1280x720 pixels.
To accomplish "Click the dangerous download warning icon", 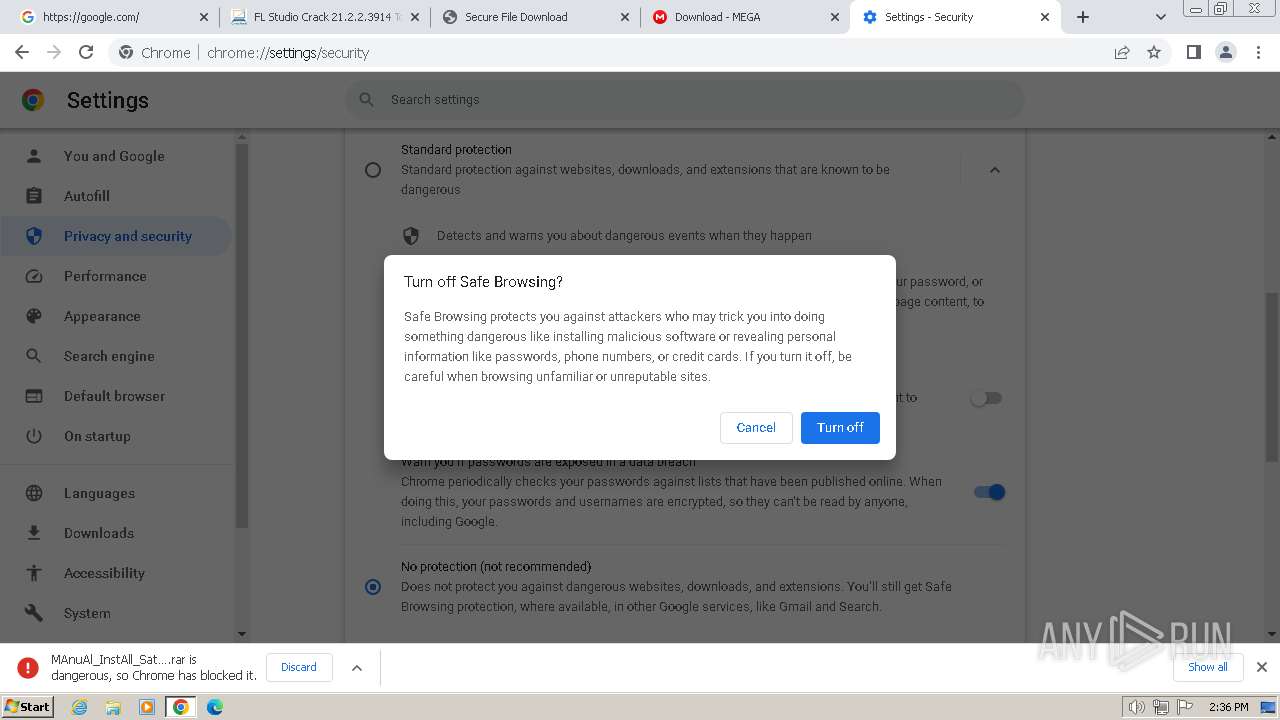I will pos(28,667).
